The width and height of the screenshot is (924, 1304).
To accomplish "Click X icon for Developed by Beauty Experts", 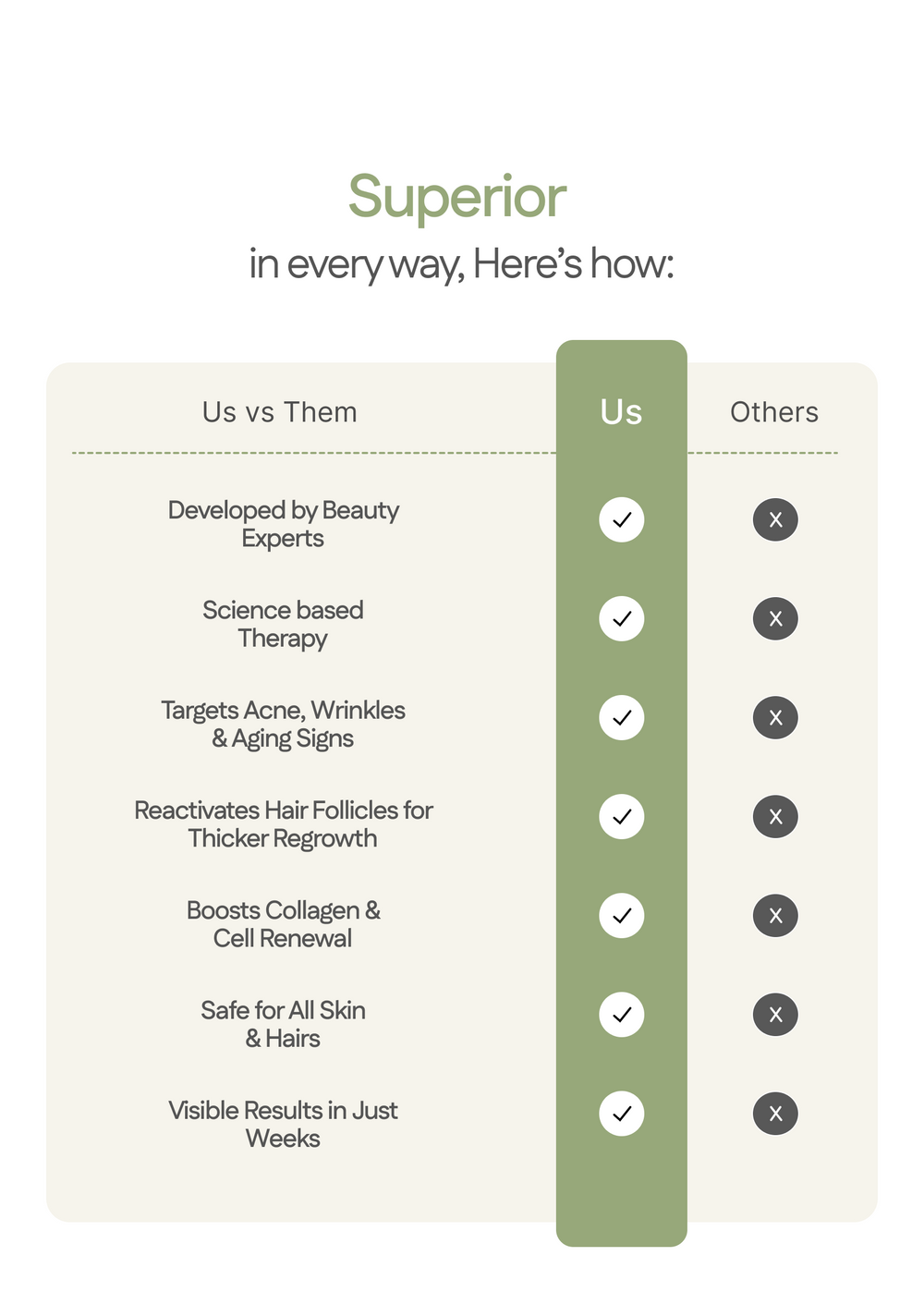I will [x=775, y=519].
